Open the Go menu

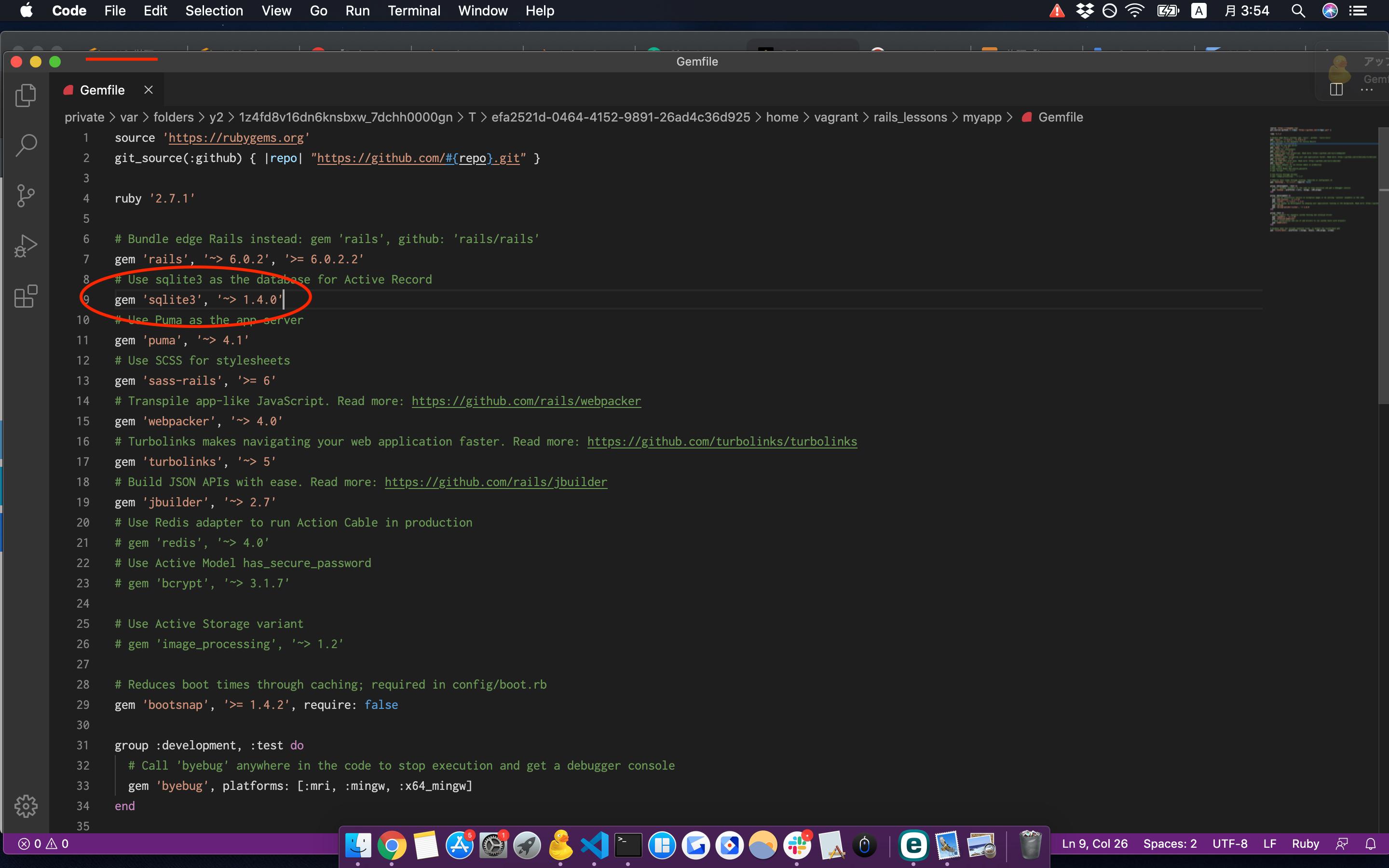[x=318, y=10]
